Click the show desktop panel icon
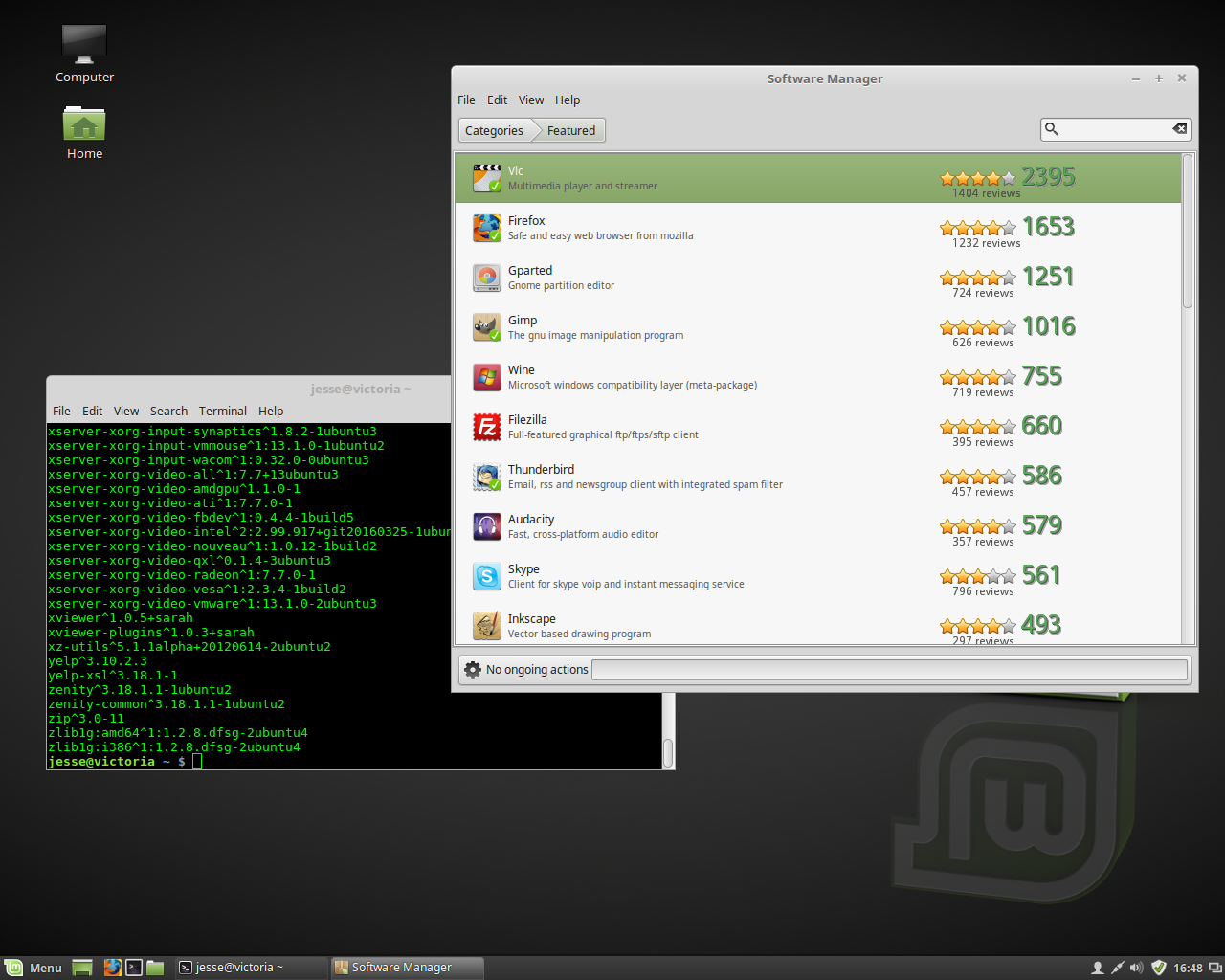This screenshot has width=1225, height=980. click(x=82, y=968)
